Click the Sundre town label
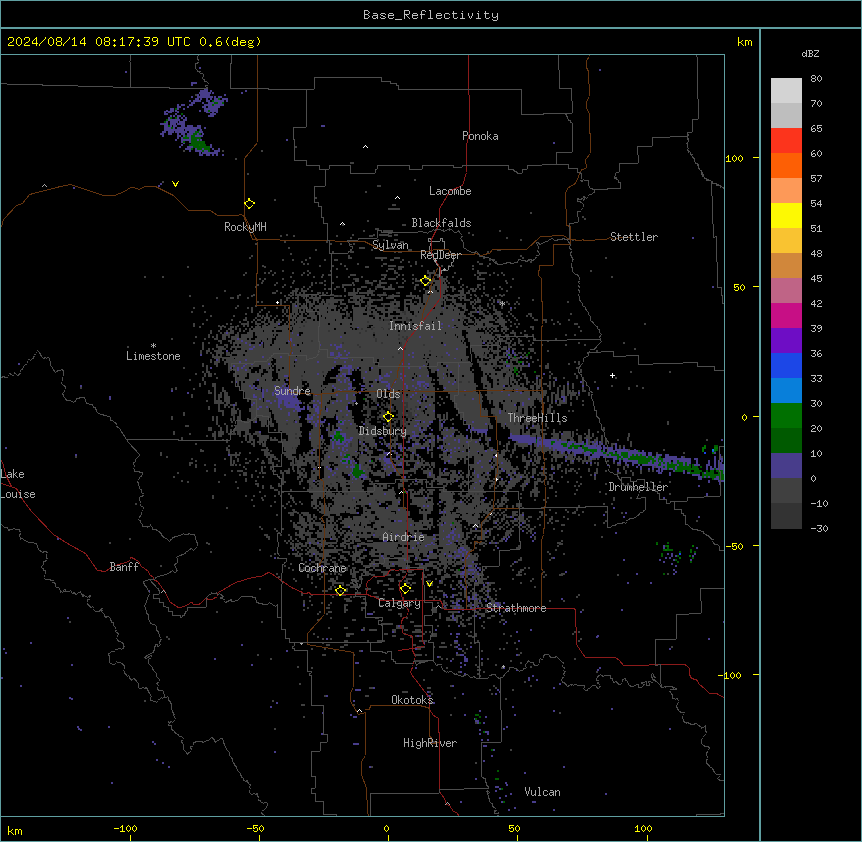 coord(292,391)
